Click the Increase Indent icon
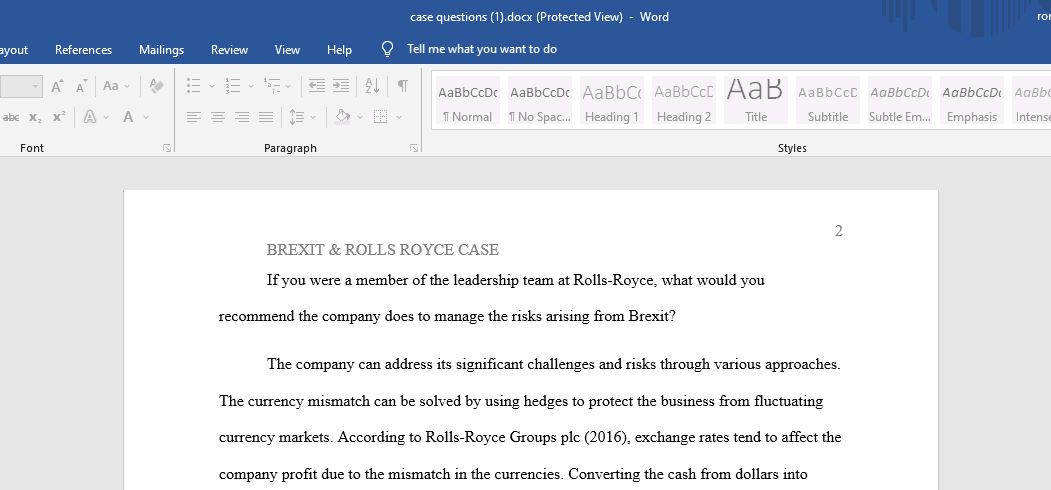Viewport: 1051px width, 490px height. [x=341, y=86]
